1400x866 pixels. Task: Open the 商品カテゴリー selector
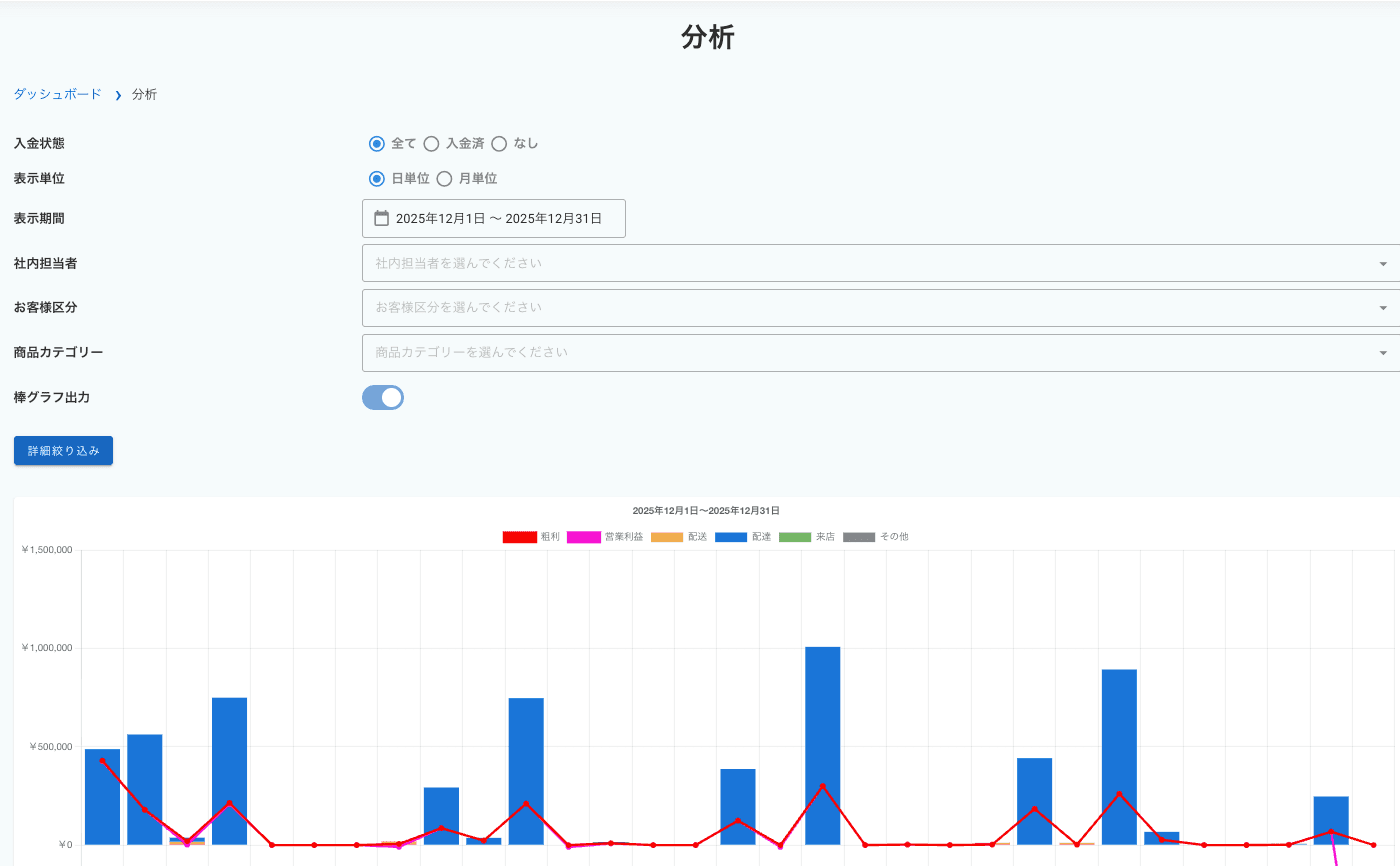click(880, 353)
